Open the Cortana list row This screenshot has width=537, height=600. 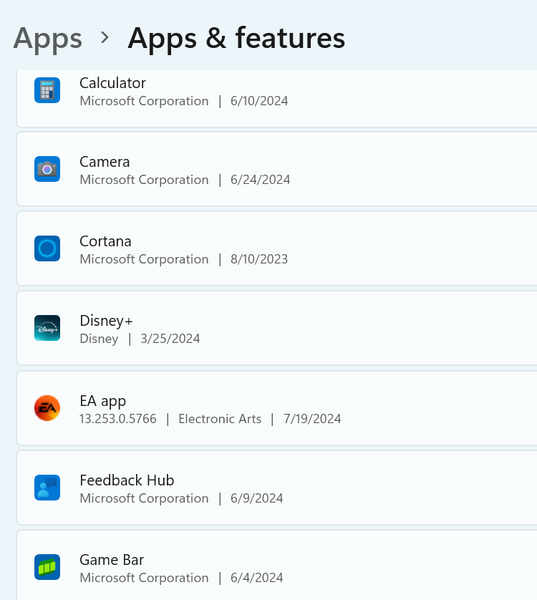(x=276, y=248)
